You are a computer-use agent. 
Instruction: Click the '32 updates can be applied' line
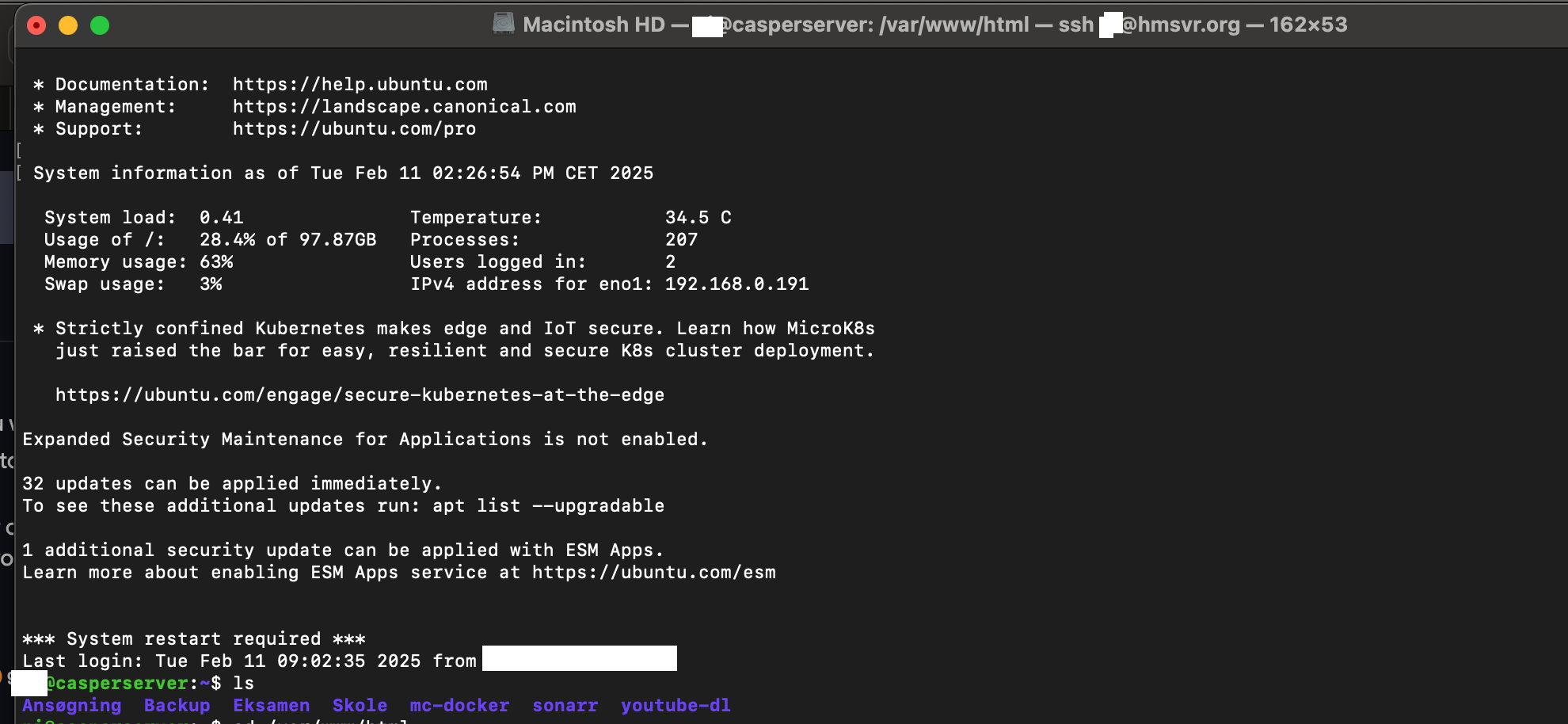[x=232, y=483]
